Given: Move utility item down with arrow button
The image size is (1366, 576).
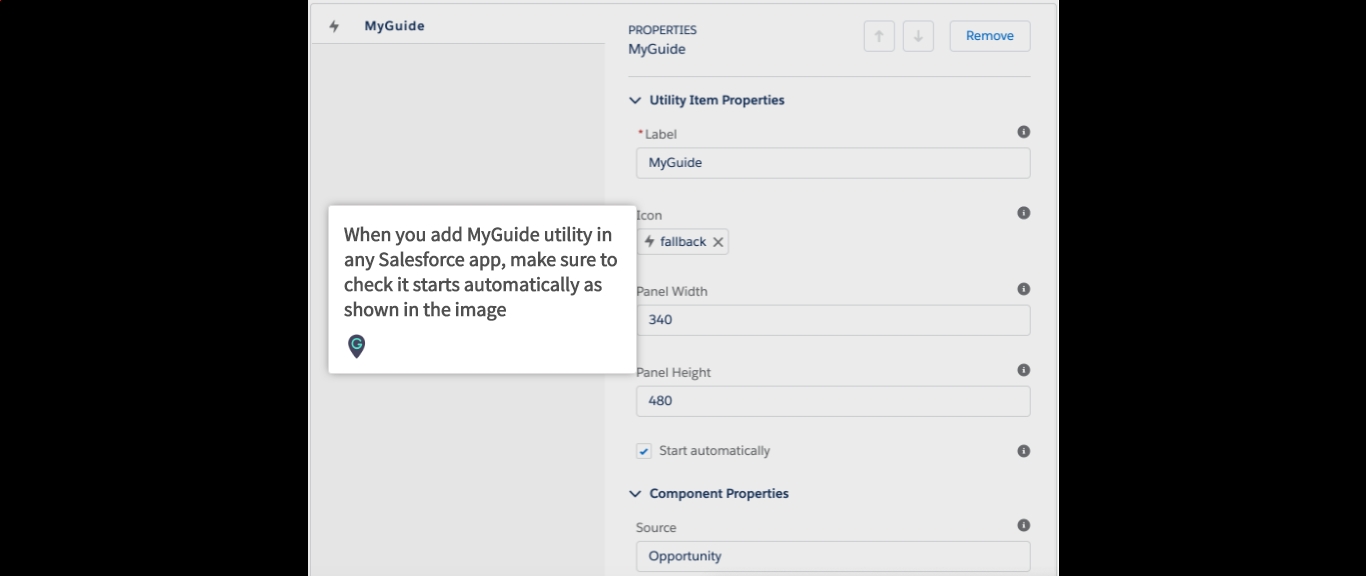Looking at the screenshot, I should point(918,36).
